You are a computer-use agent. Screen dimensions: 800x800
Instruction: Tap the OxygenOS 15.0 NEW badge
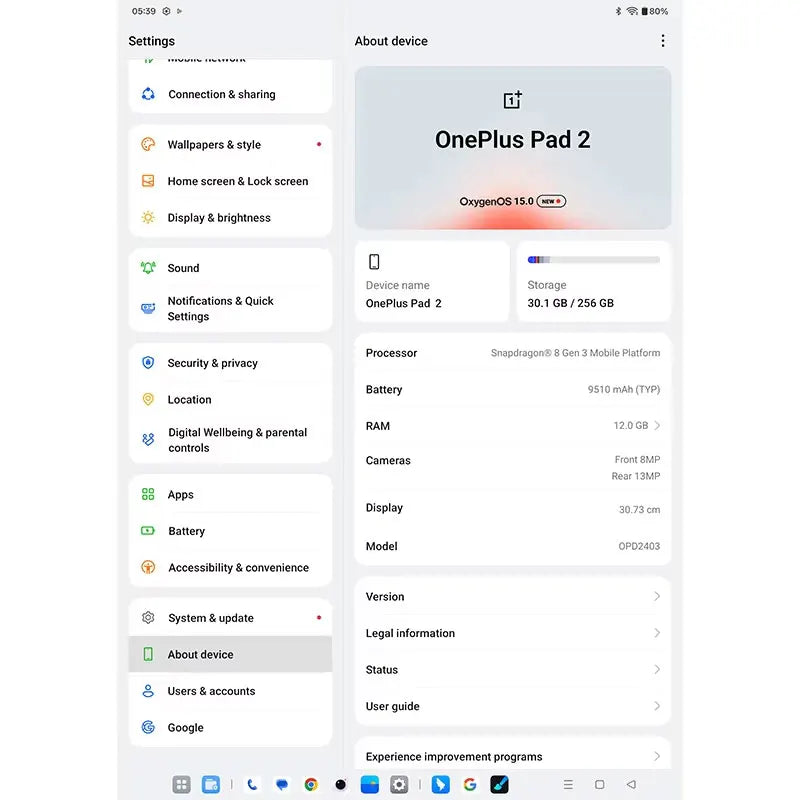(x=551, y=201)
